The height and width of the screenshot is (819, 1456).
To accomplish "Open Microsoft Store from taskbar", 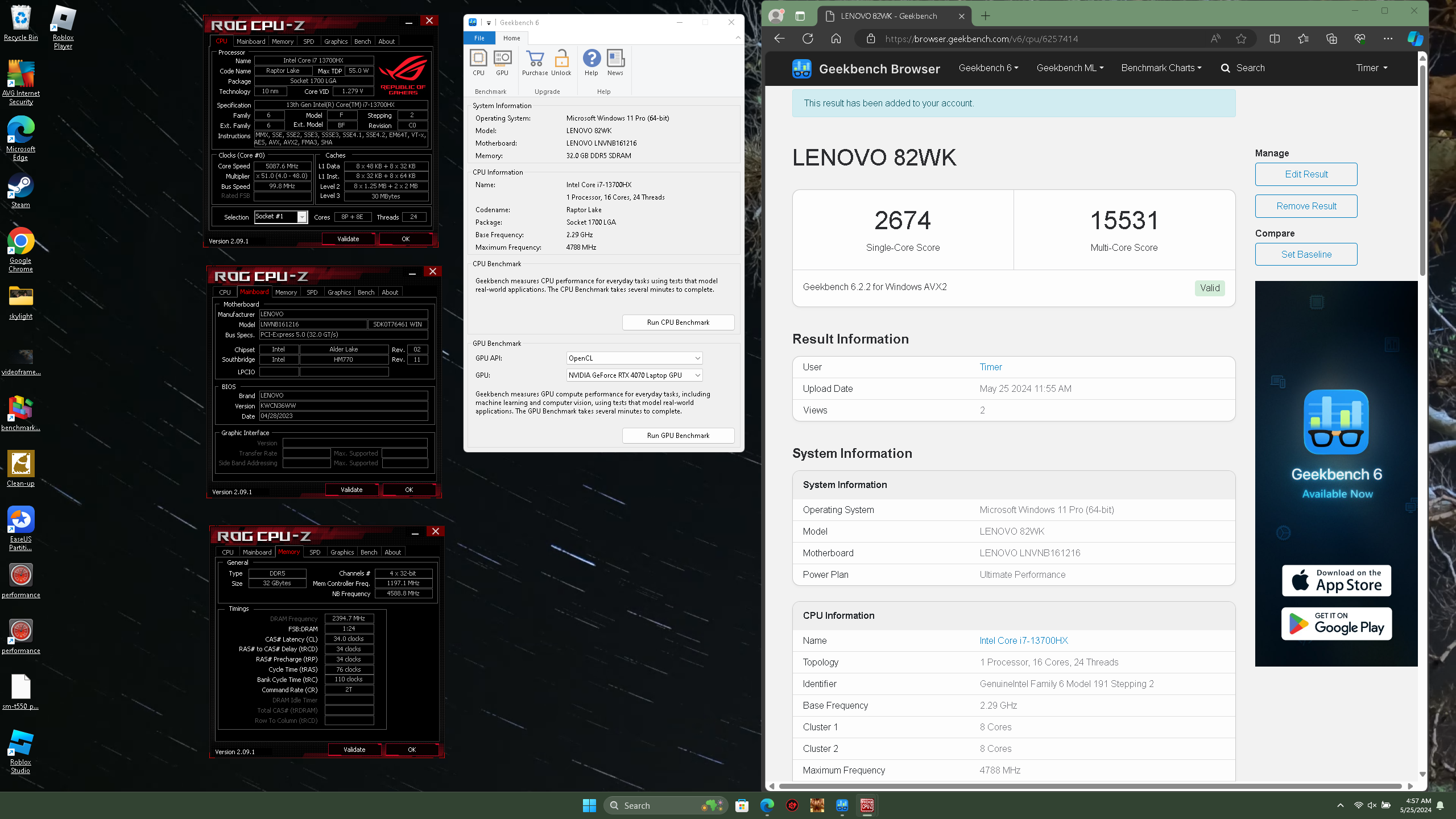I will point(742,805).
